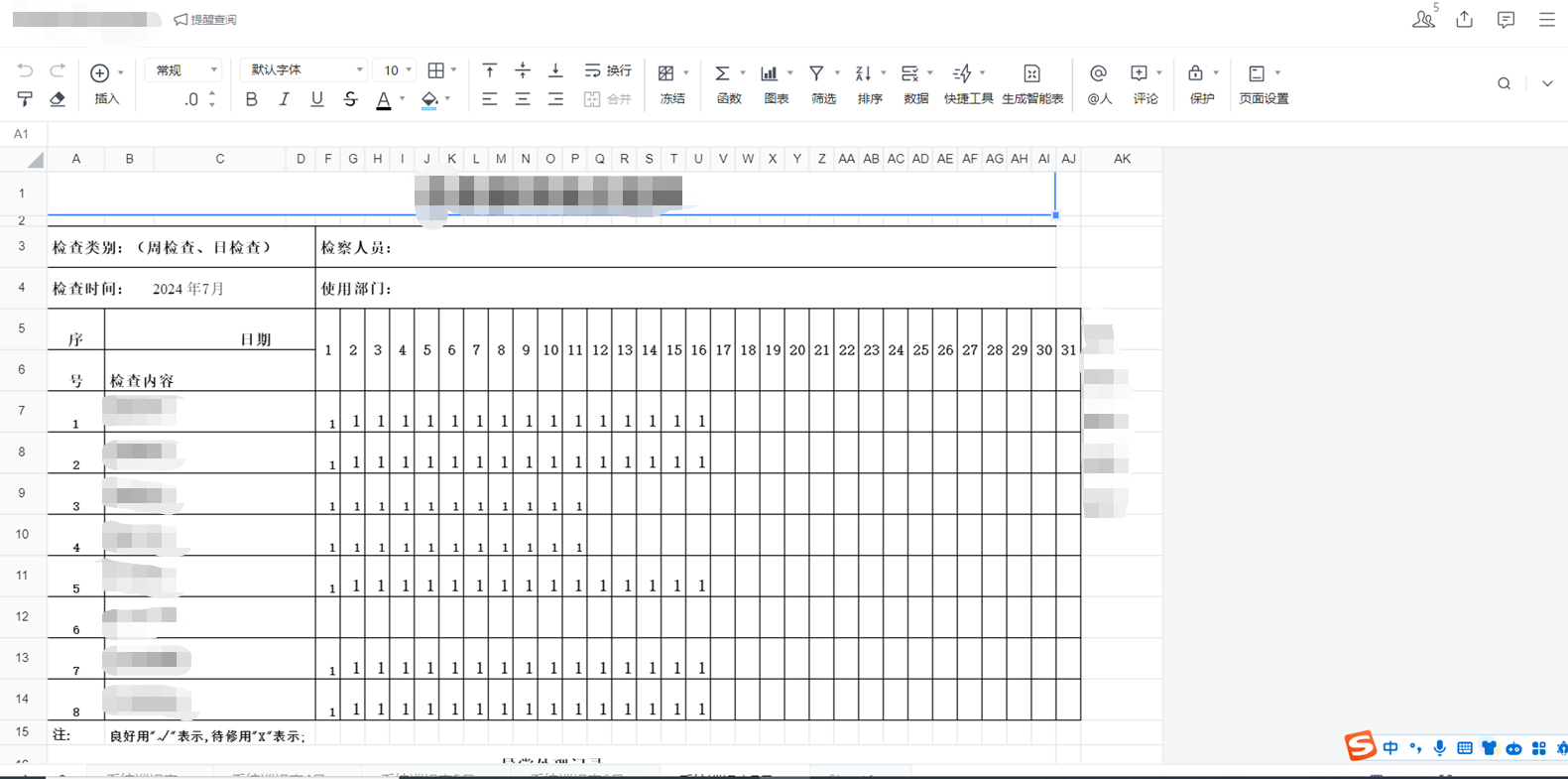The width and height of the screenshot is (1568, 779).
Task: Align cell content vertically to middle
Action: (523, 70)
